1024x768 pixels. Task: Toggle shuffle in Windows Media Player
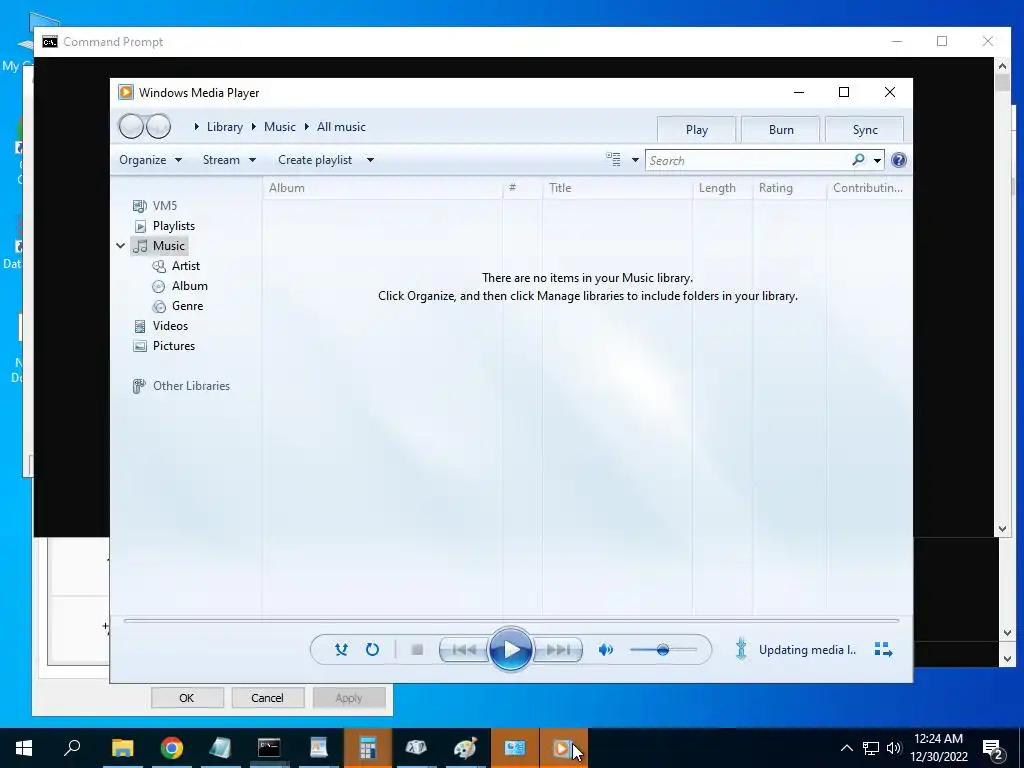click(341, 649)
